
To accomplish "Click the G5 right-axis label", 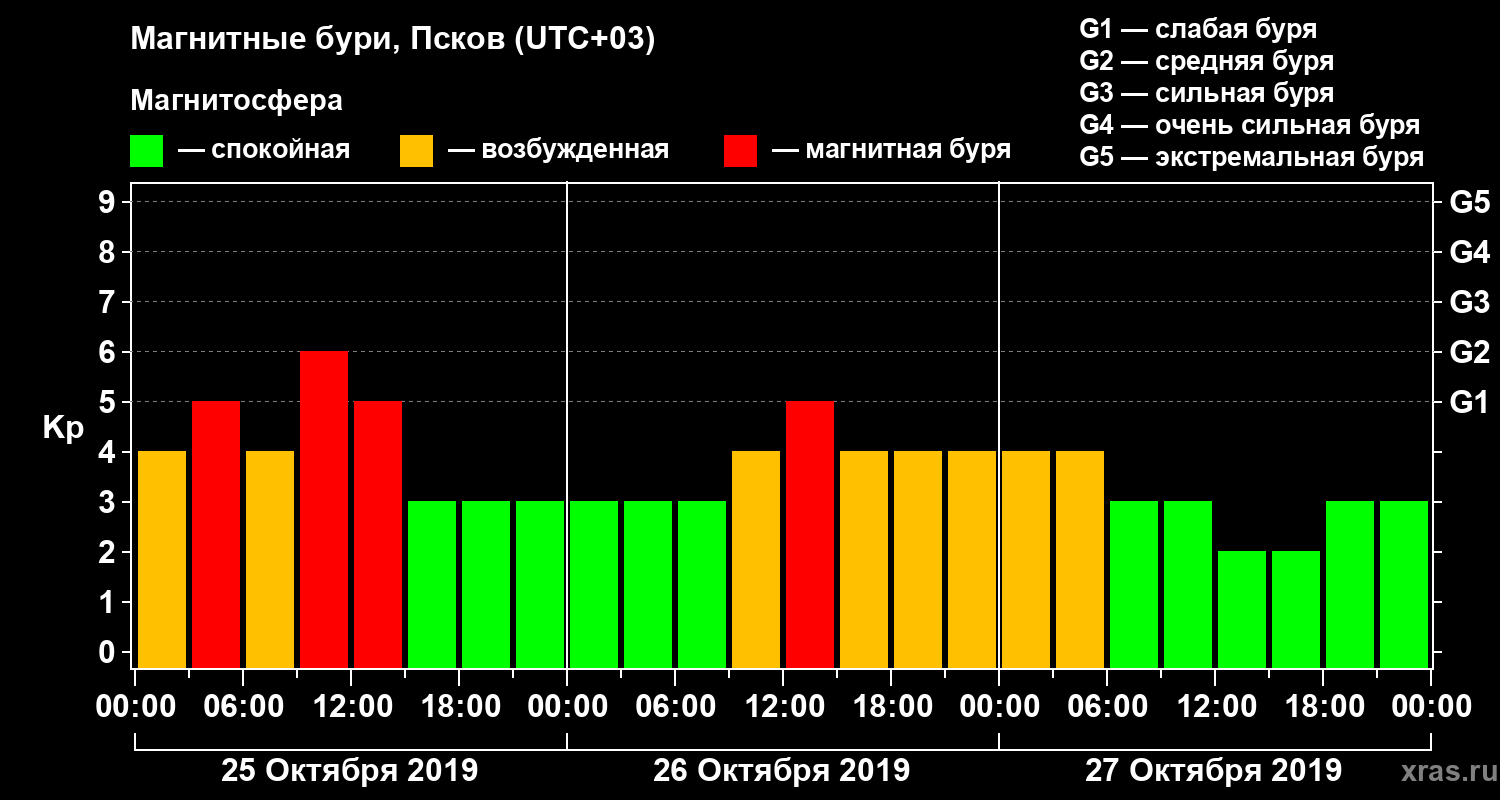I will tap(1469, 202).
